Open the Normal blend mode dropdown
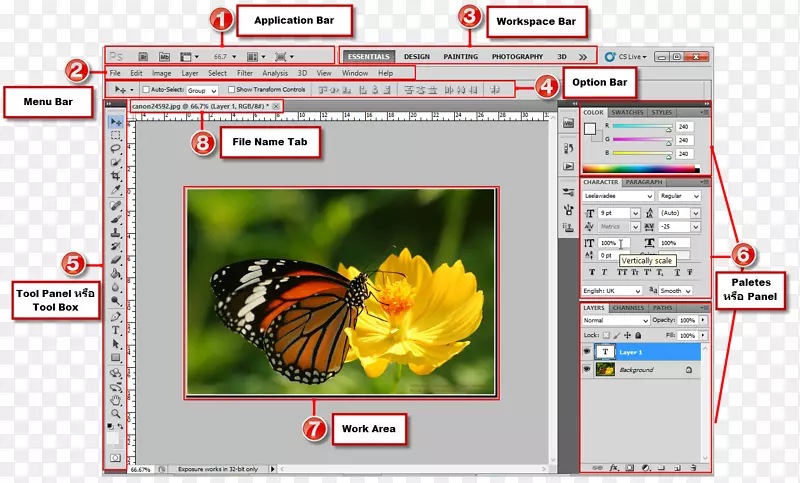Viewport: 800px width, 483px height. (x=614, y=320)
